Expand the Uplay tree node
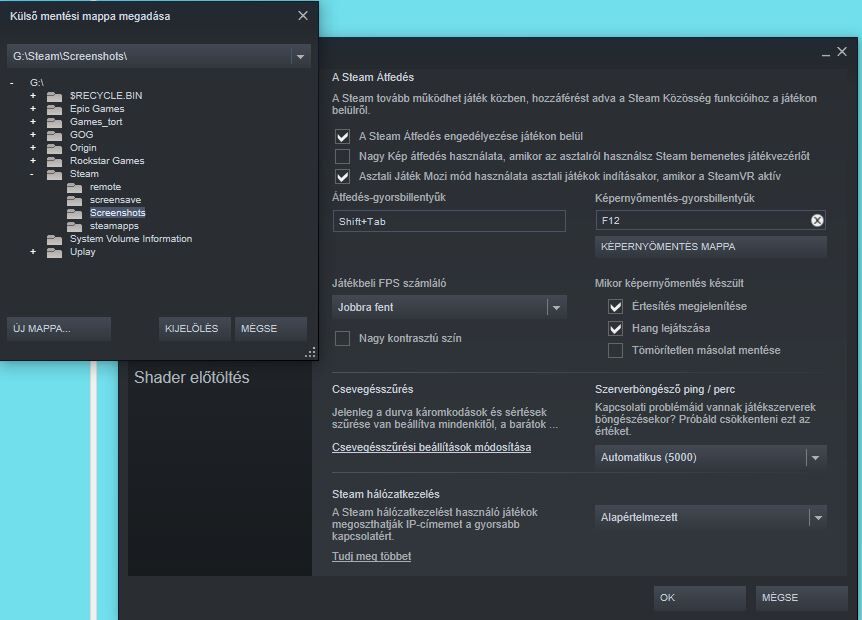The image size is (862, 620). pyautogui.click(x=33, y=252)
